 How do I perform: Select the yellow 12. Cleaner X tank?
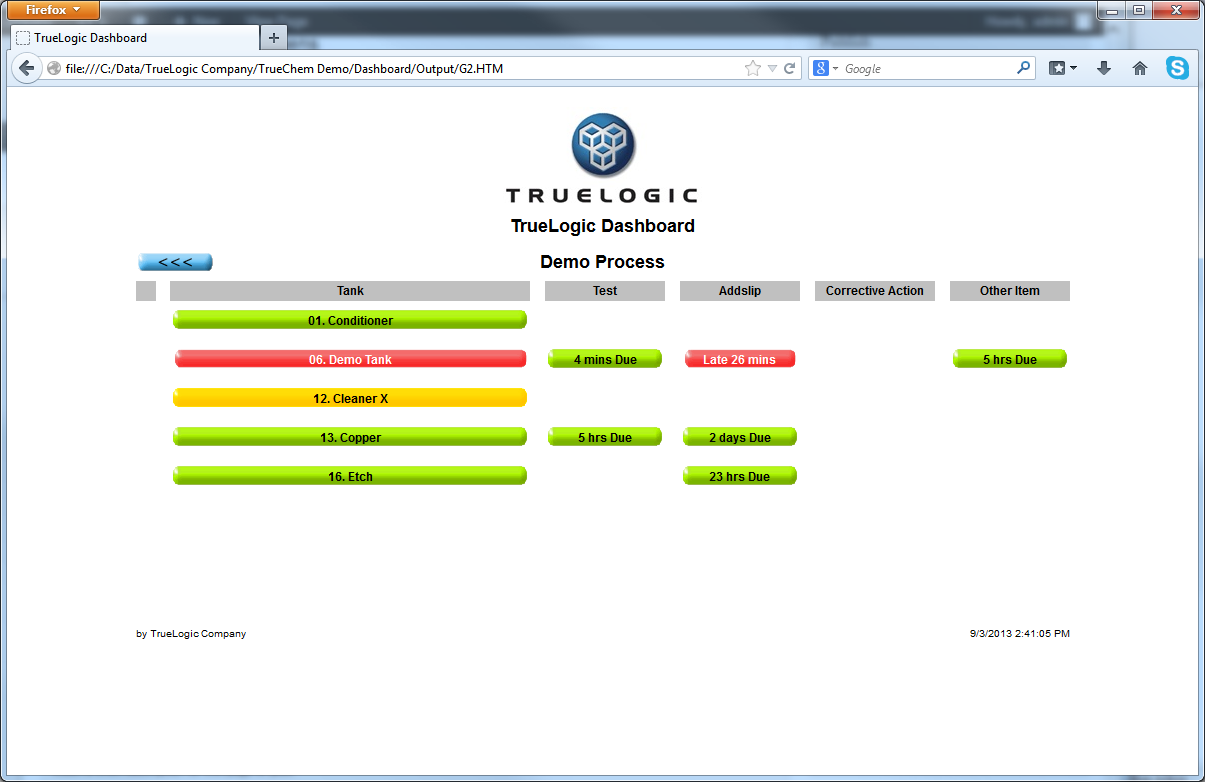point(350,398)
